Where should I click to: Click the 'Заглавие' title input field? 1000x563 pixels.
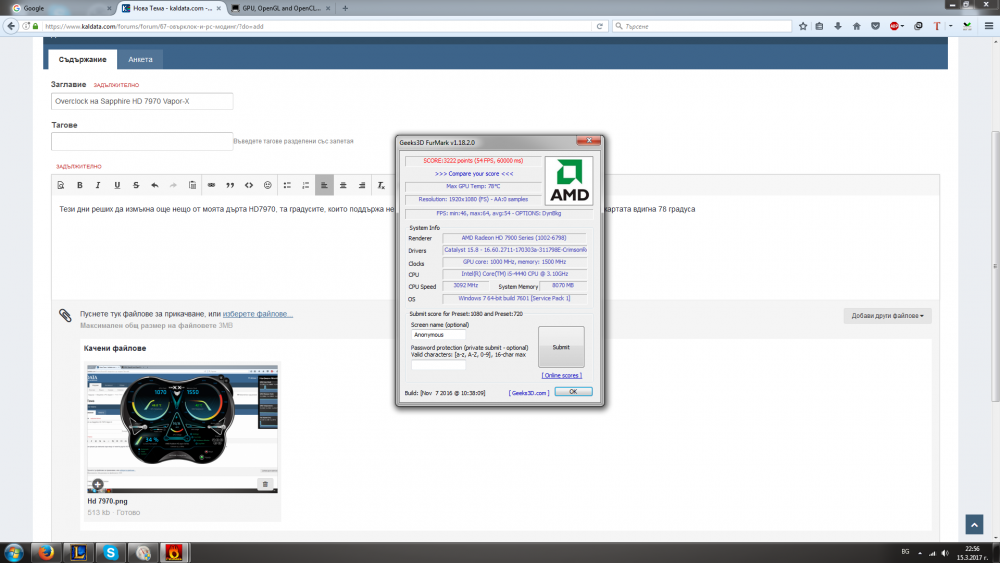142,101
